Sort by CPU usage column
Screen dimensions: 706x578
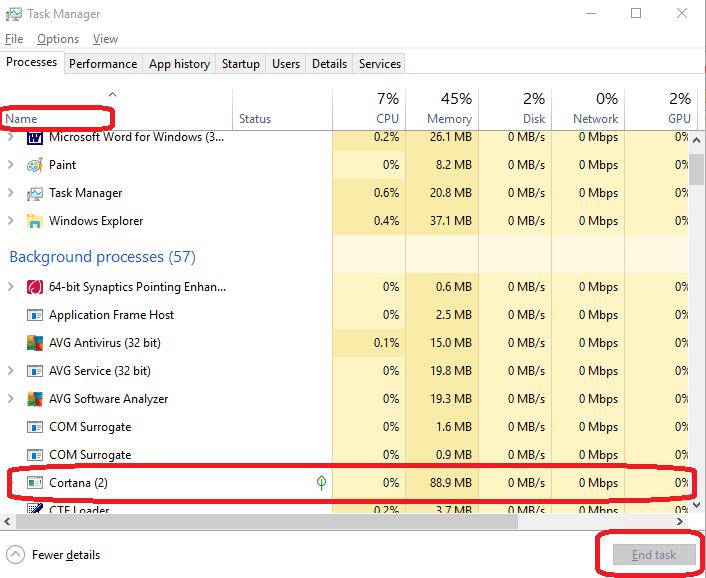pos(369,110)
